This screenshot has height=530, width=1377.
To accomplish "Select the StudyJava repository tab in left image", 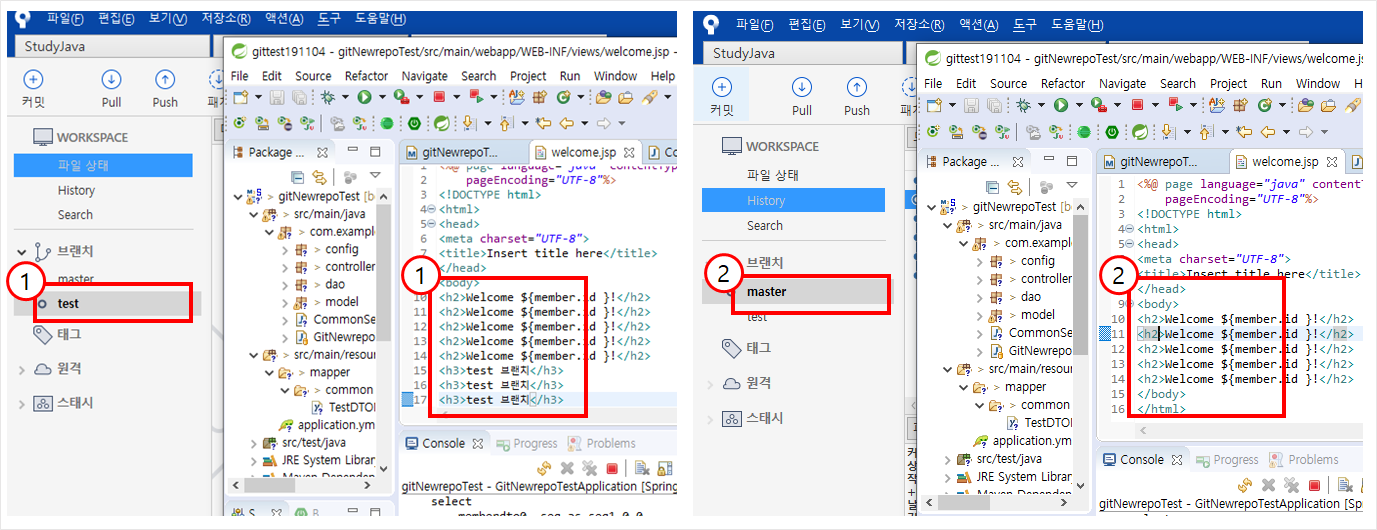I will [x=110, y=46].
